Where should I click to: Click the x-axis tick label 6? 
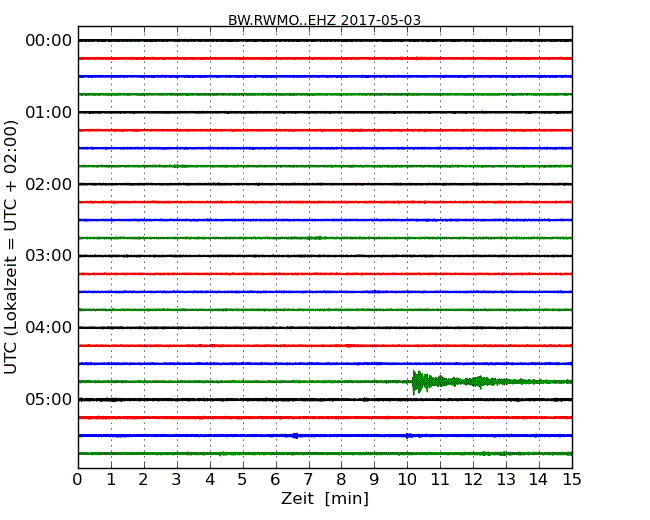[x=275, y=480]
